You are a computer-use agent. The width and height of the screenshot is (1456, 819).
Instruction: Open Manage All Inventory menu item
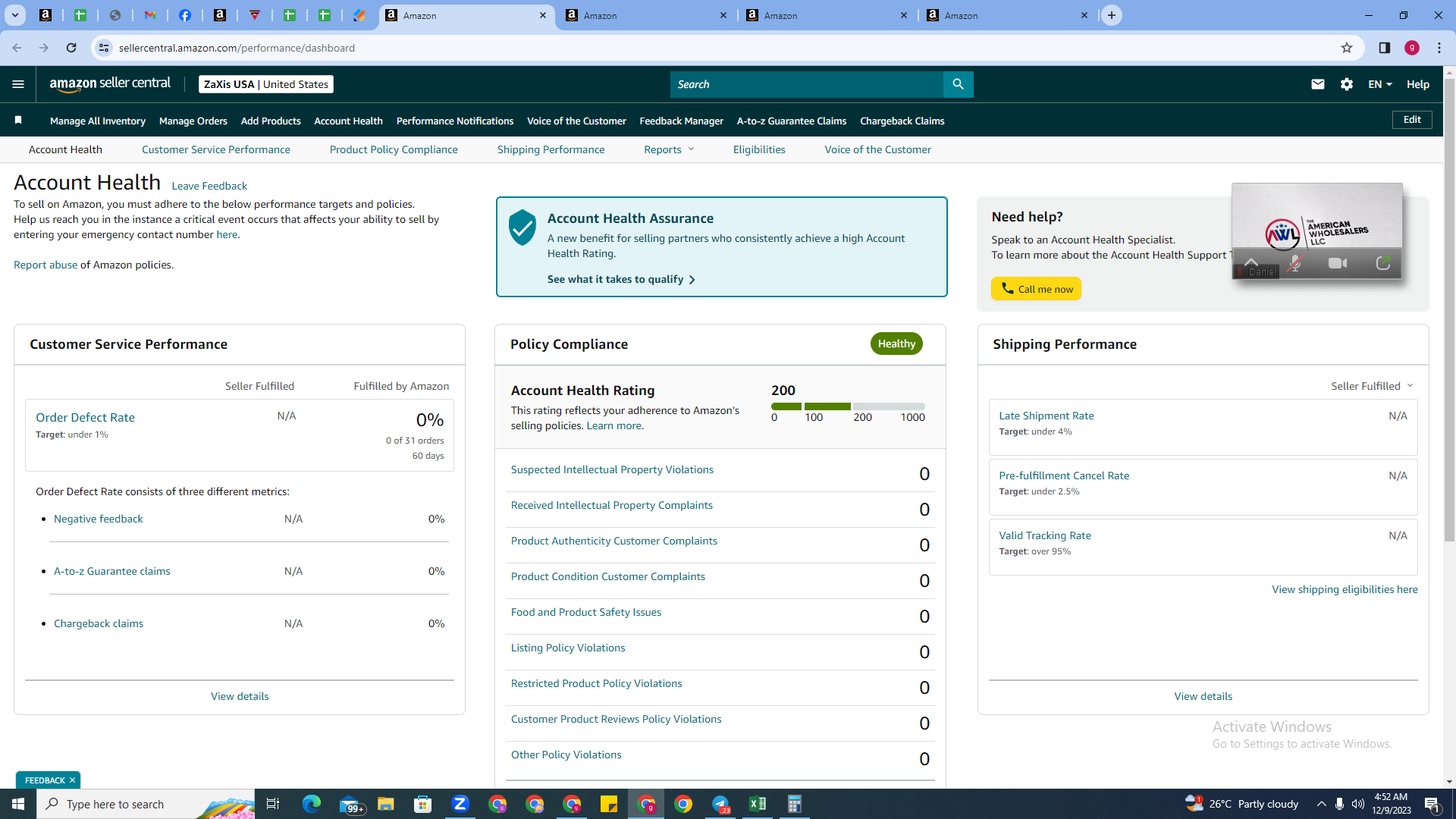98,121
